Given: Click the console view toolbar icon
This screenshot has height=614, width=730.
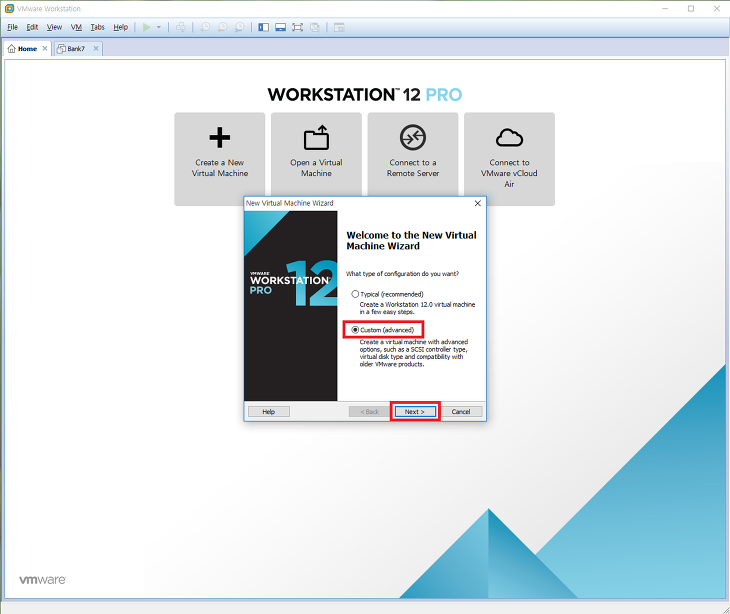Looking at the screenshot, I should (x=339, y=27).
